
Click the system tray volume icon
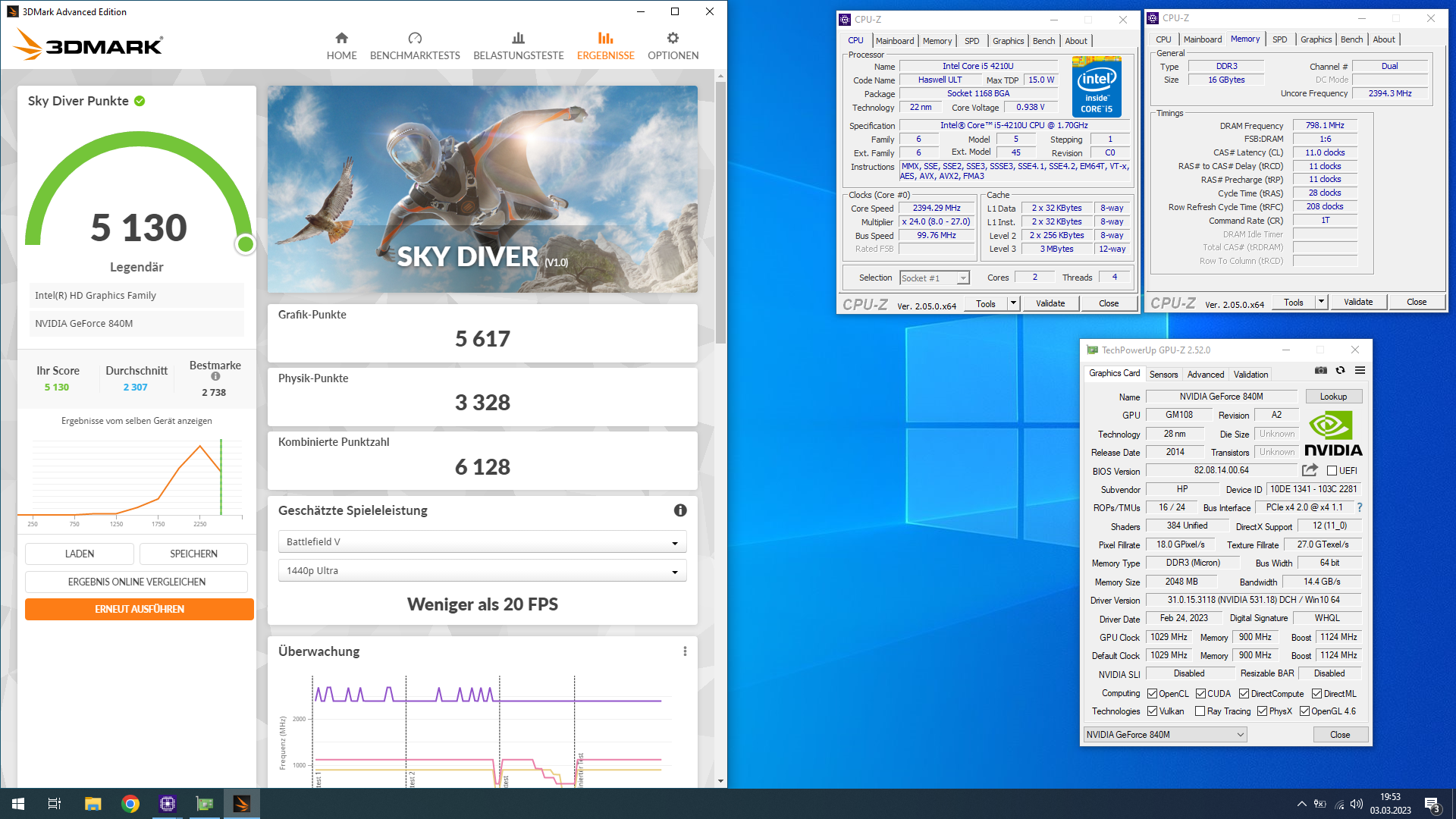pyautogui.click(x=1357, y=804)
